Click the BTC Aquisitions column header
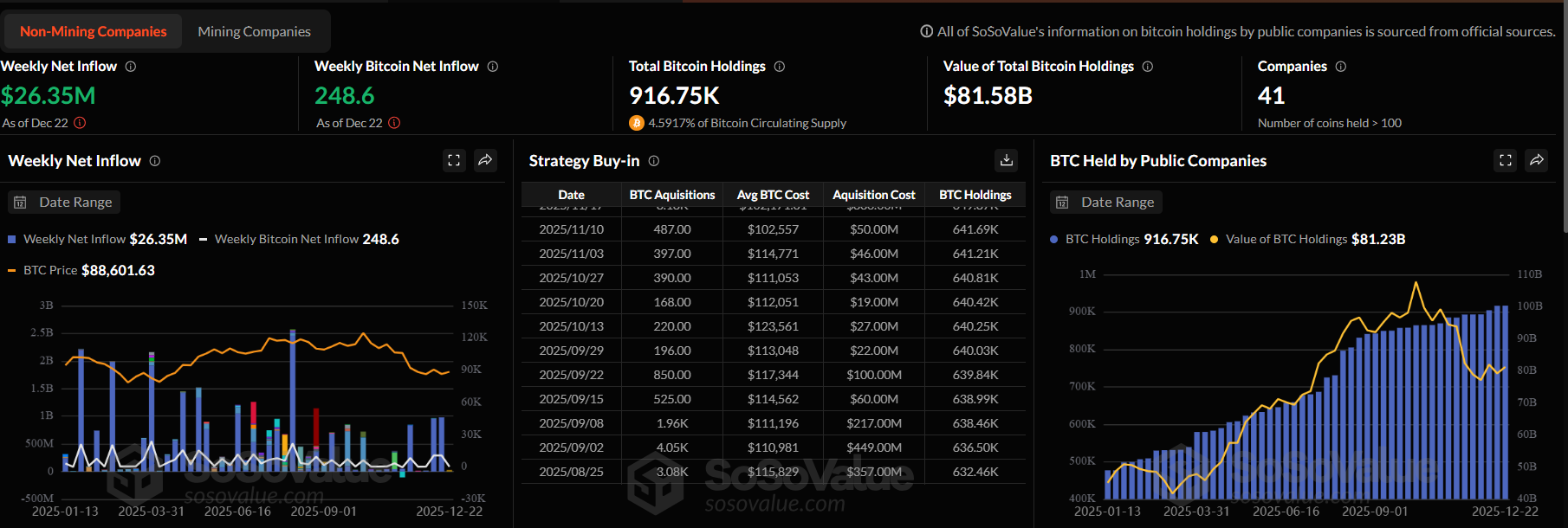 [672, 195]
